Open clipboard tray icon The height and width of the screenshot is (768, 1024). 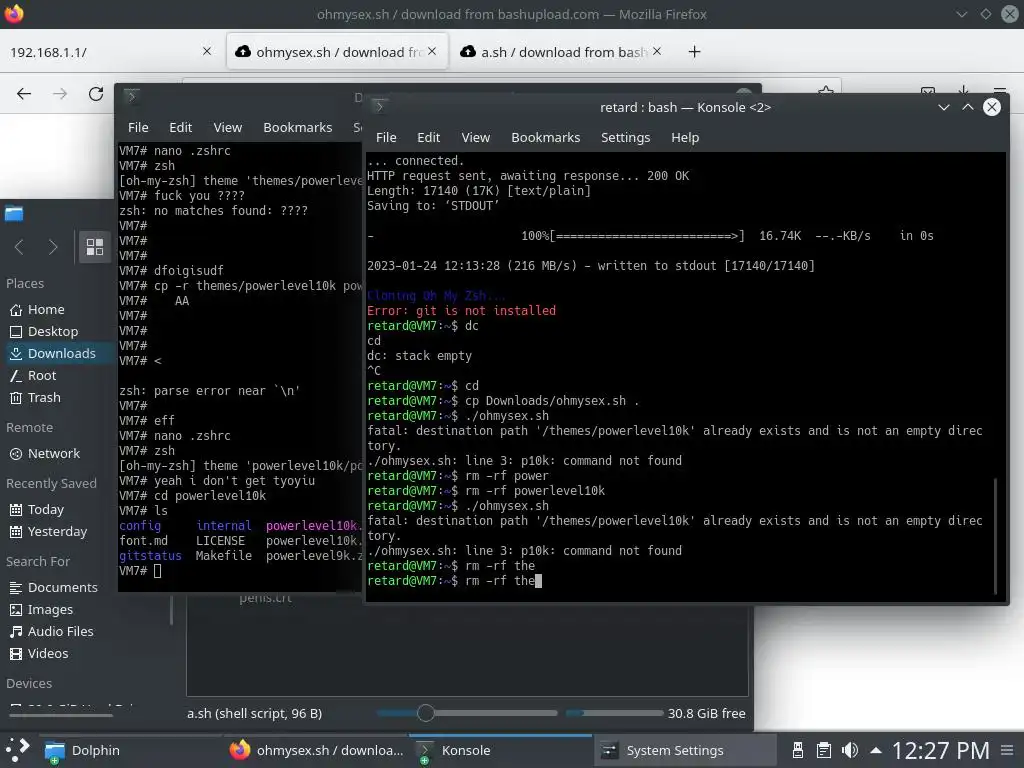824,750
